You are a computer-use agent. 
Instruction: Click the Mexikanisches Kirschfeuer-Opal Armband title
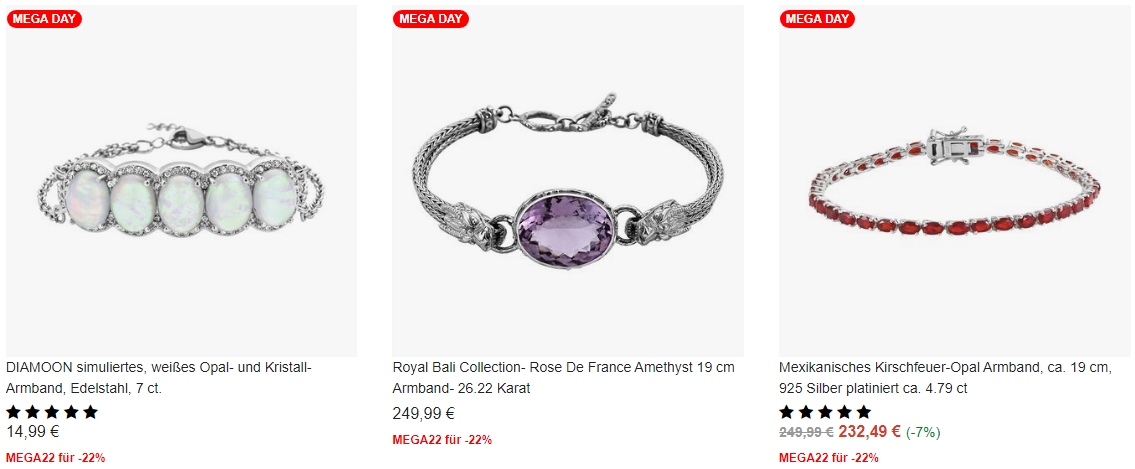(x=945, y=378)
